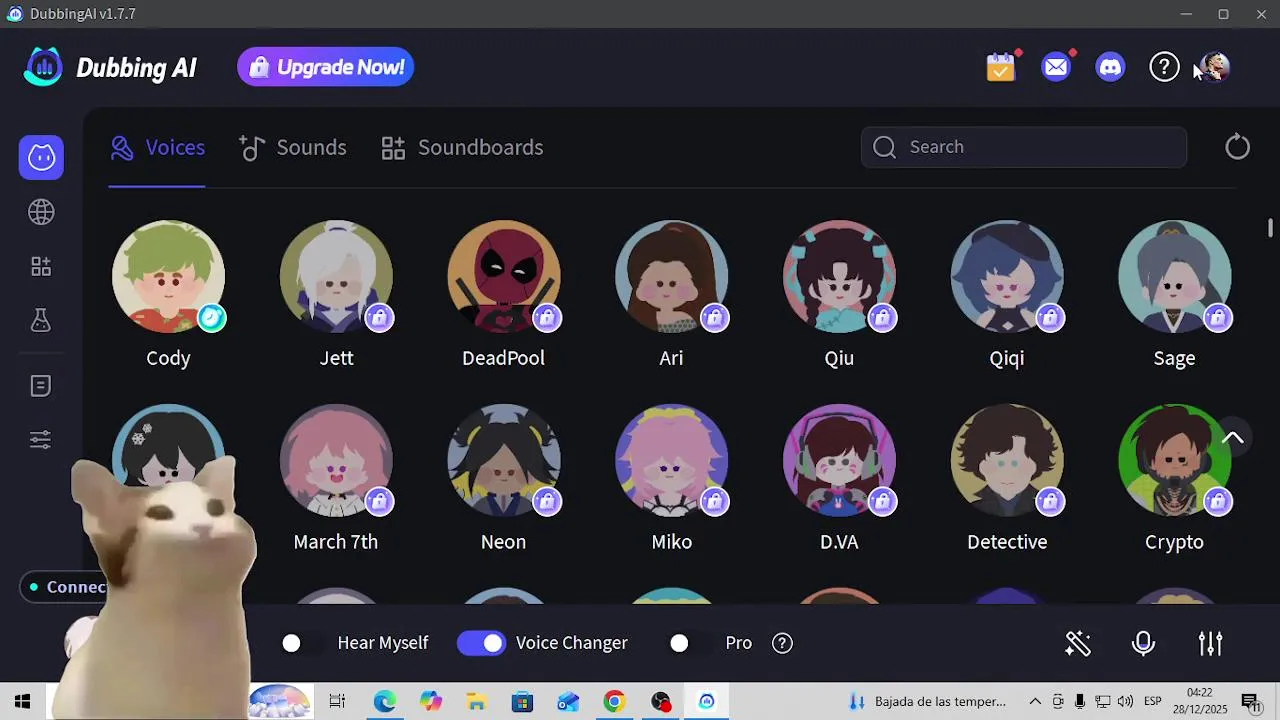The image size is (1280, 720).
Task: Click the vertical scrollbar of voice list
Action: coord(1270,228)
